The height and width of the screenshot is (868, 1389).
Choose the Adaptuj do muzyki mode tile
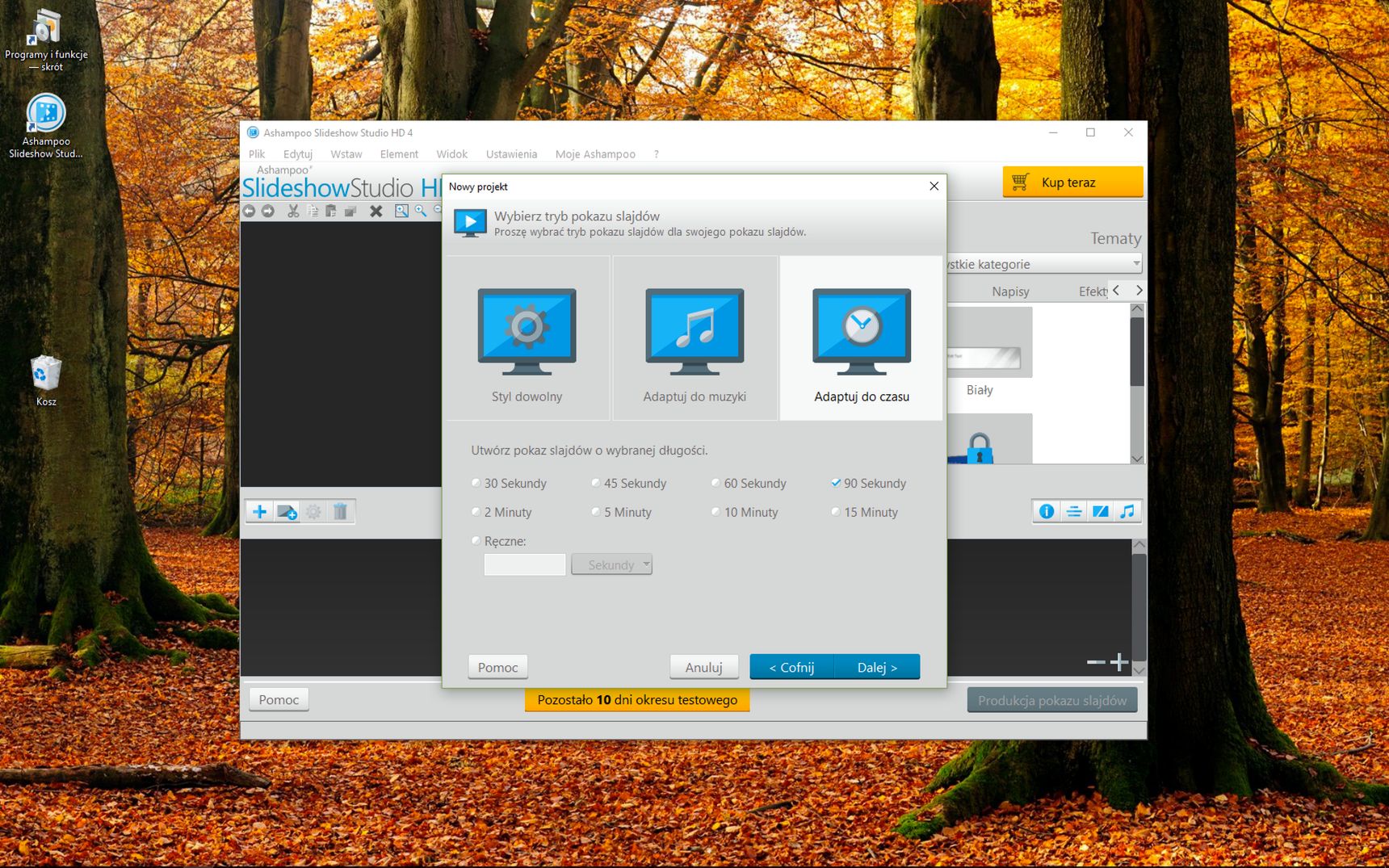coord(694,338)
